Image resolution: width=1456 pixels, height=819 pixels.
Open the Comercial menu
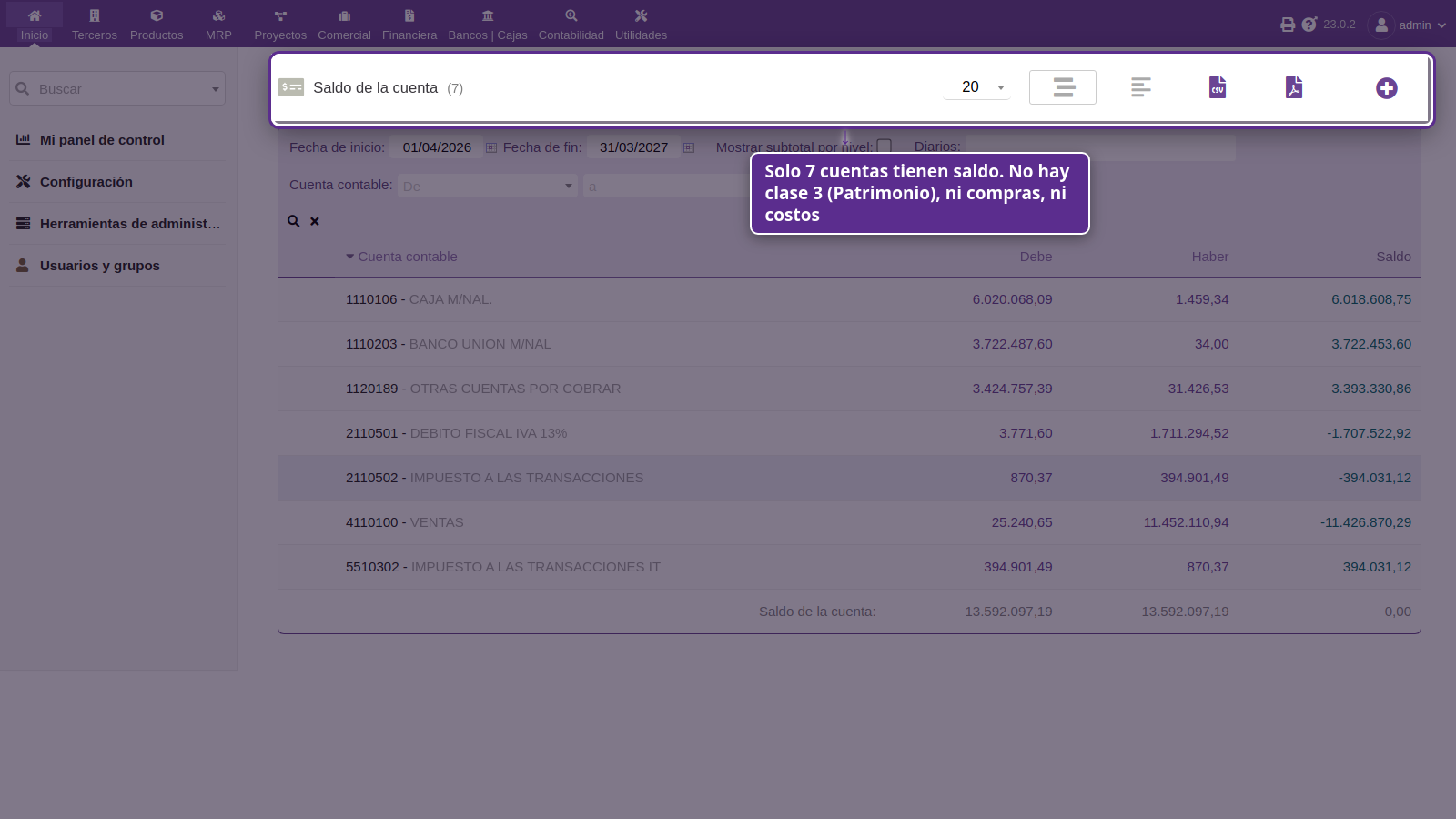click(x=344, y=25)
